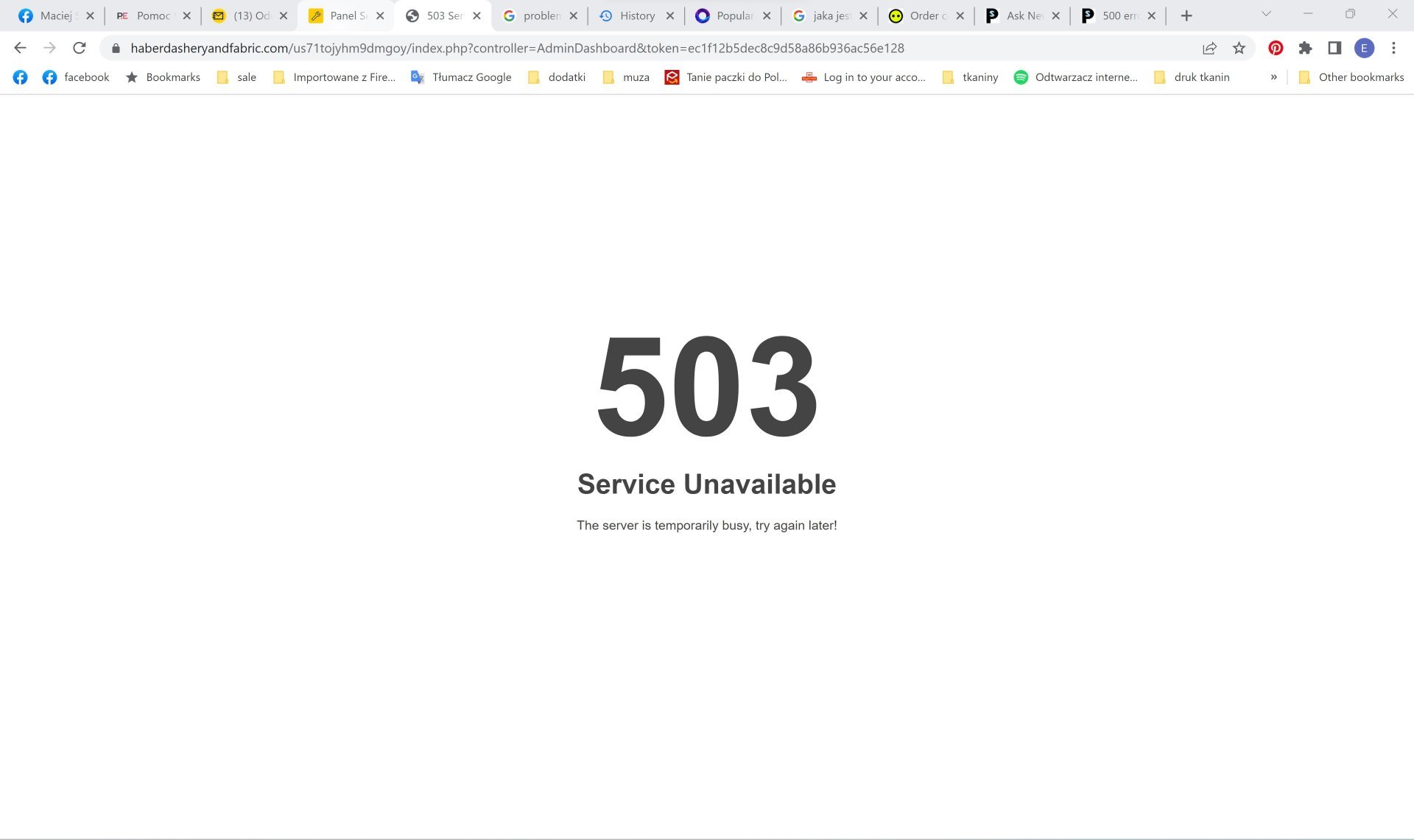This screenshot has height=840, width=1414.
Task: Open the Extensions puzzle icon
Action: (1305, 48)
